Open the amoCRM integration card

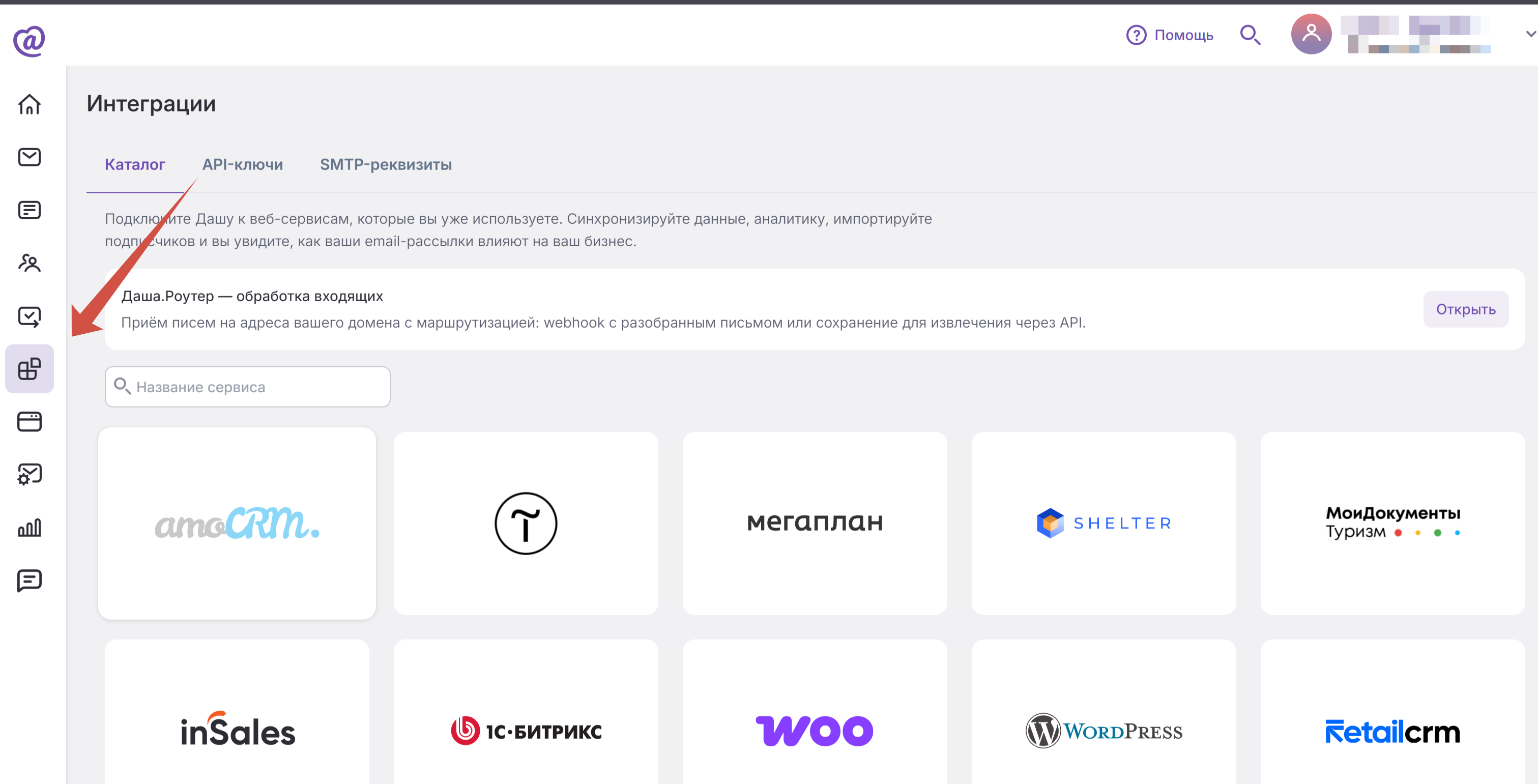pos(237,523)
